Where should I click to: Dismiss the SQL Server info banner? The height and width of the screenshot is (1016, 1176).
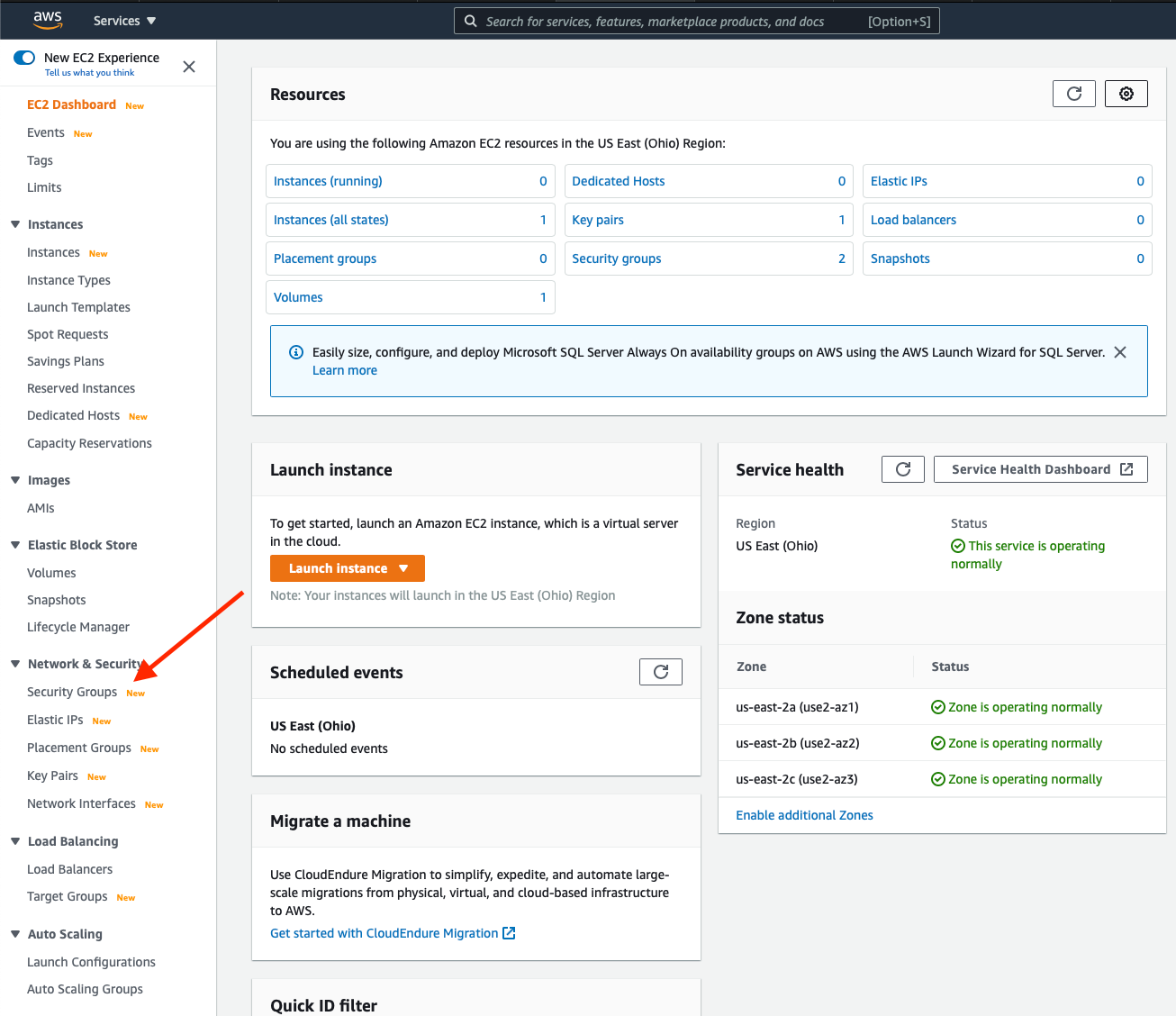tap(1120, 352)
